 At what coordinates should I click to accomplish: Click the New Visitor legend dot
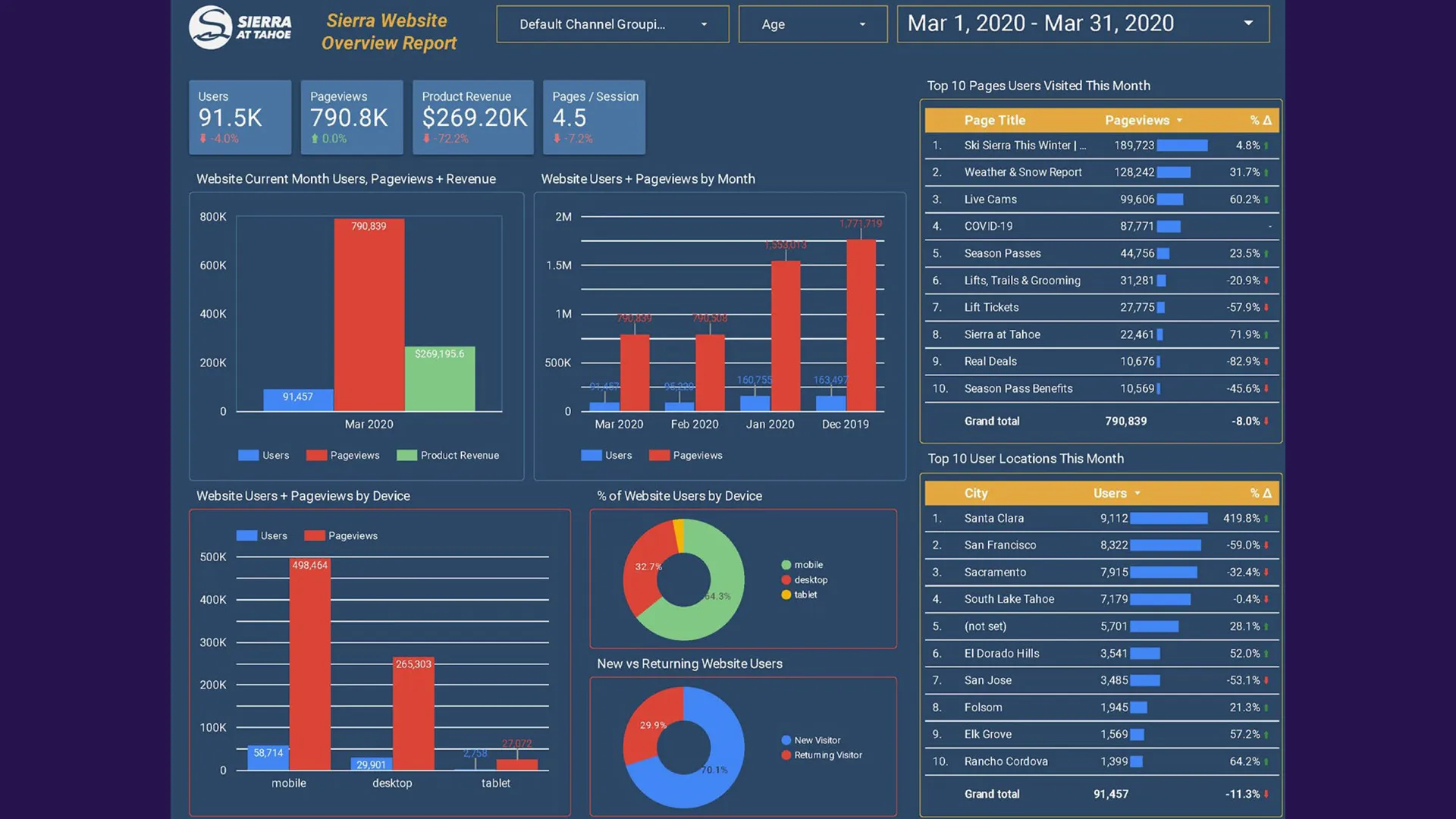786,741
